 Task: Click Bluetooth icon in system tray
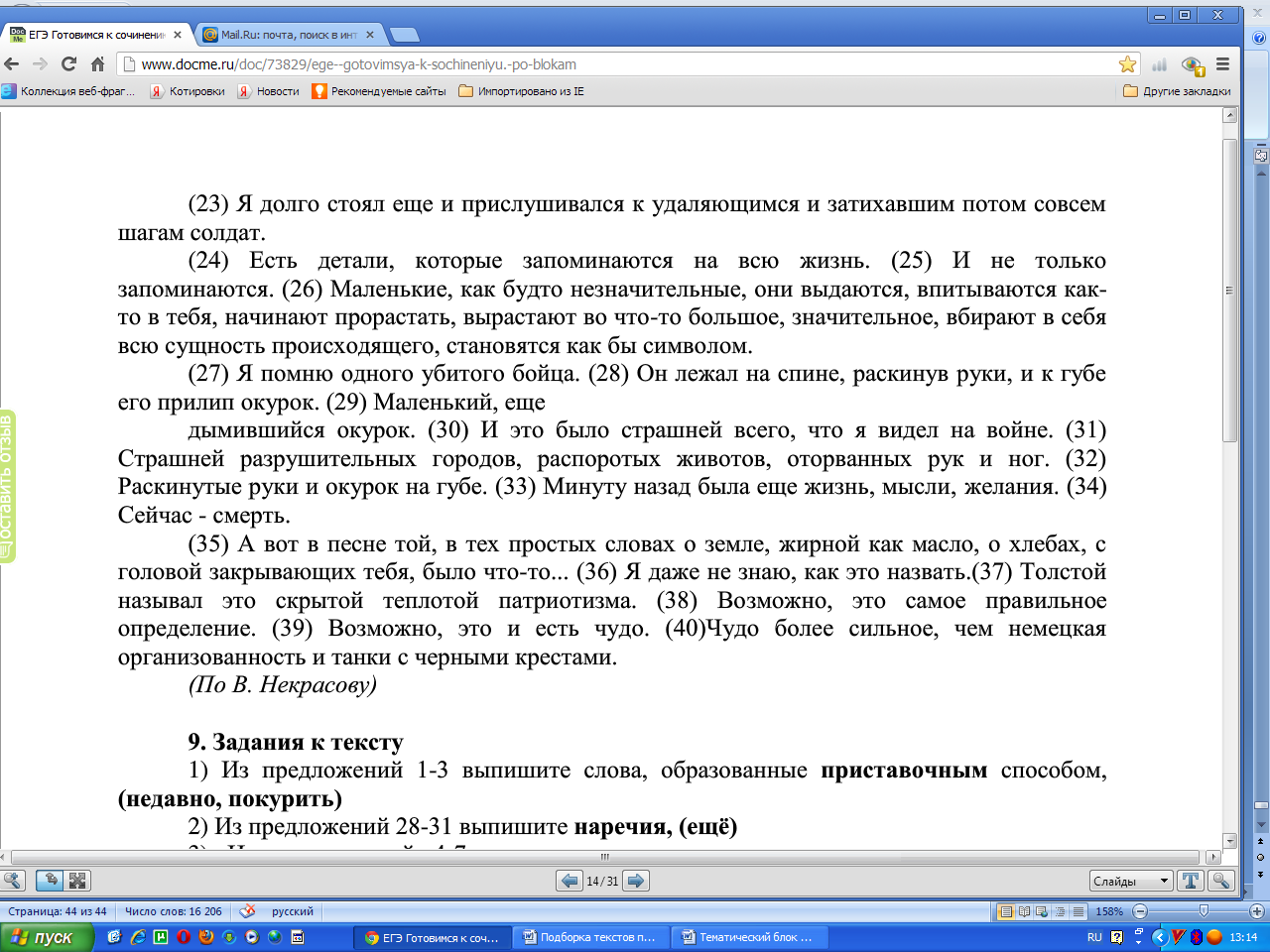coord(1197,937)
